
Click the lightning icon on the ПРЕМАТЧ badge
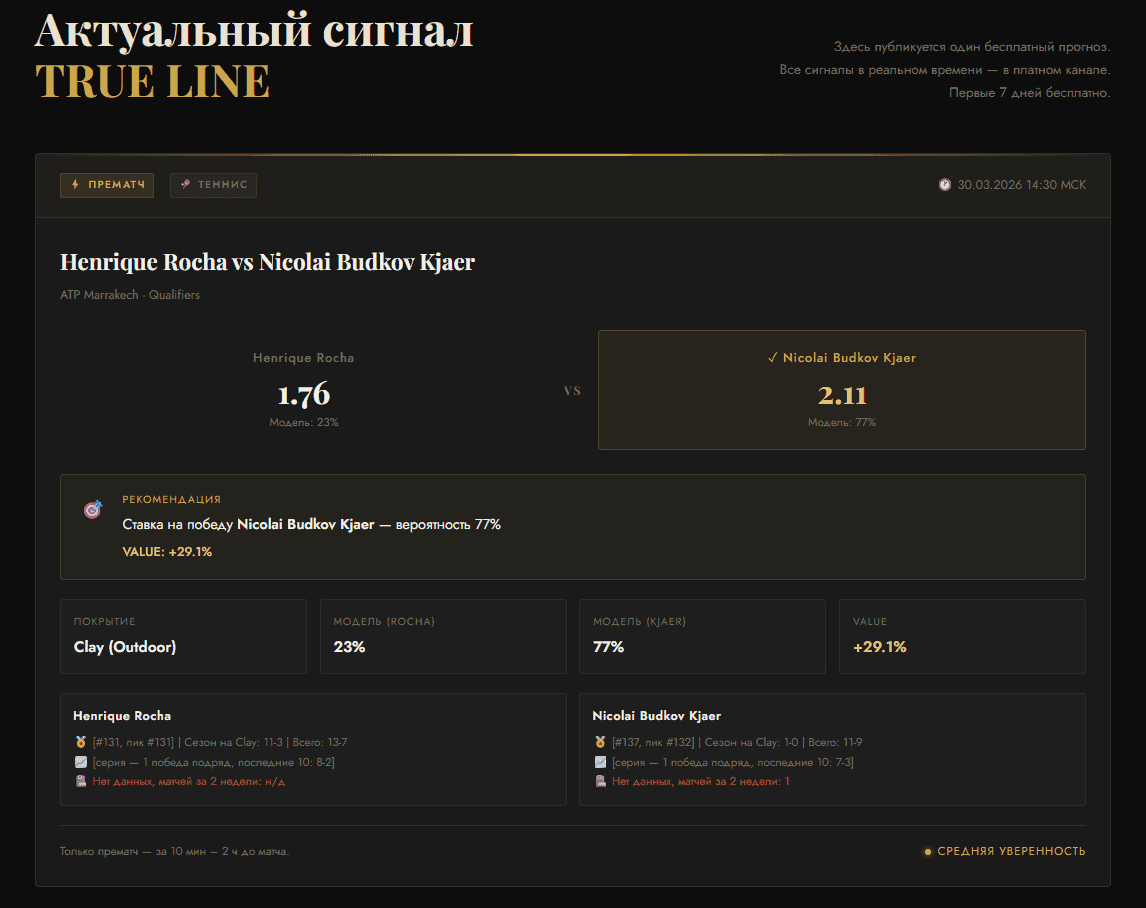click(x=73, y=185)
